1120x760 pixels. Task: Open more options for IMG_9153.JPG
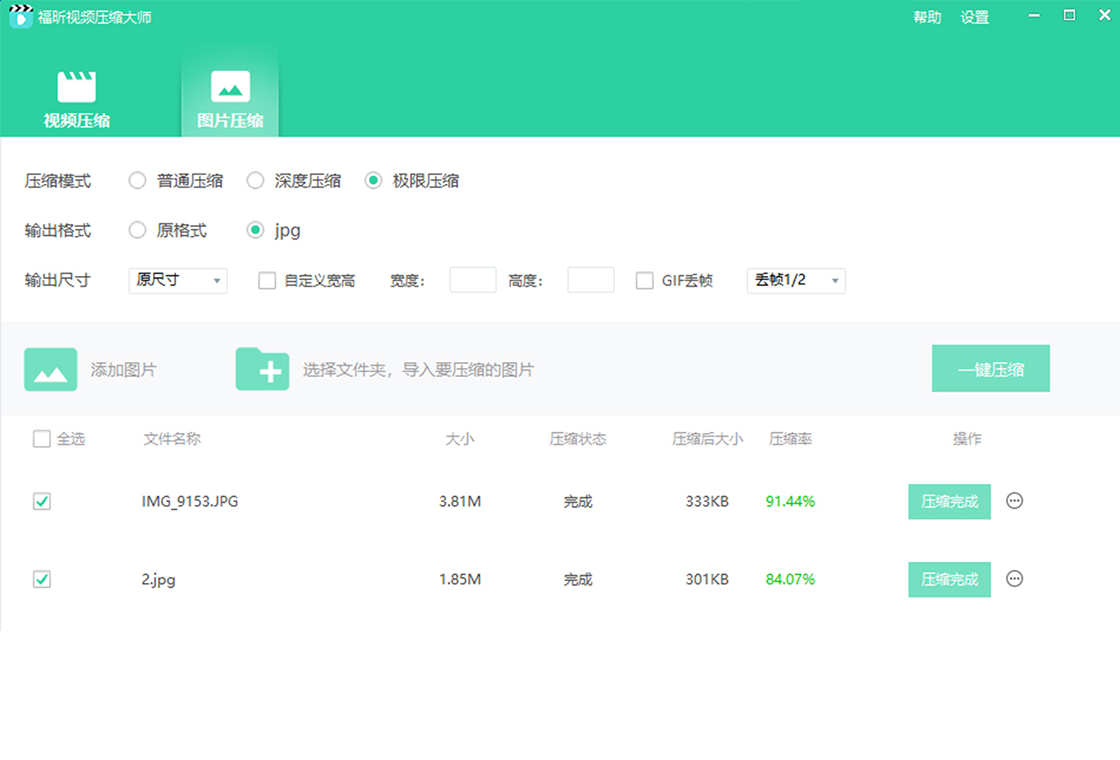tap(1014, 501)
